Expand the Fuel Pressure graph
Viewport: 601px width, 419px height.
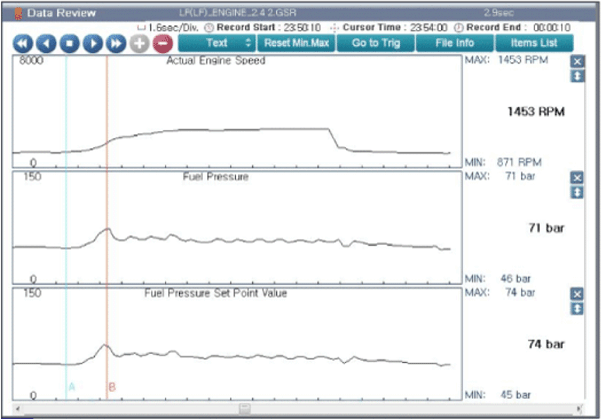(x=577, y=192)
